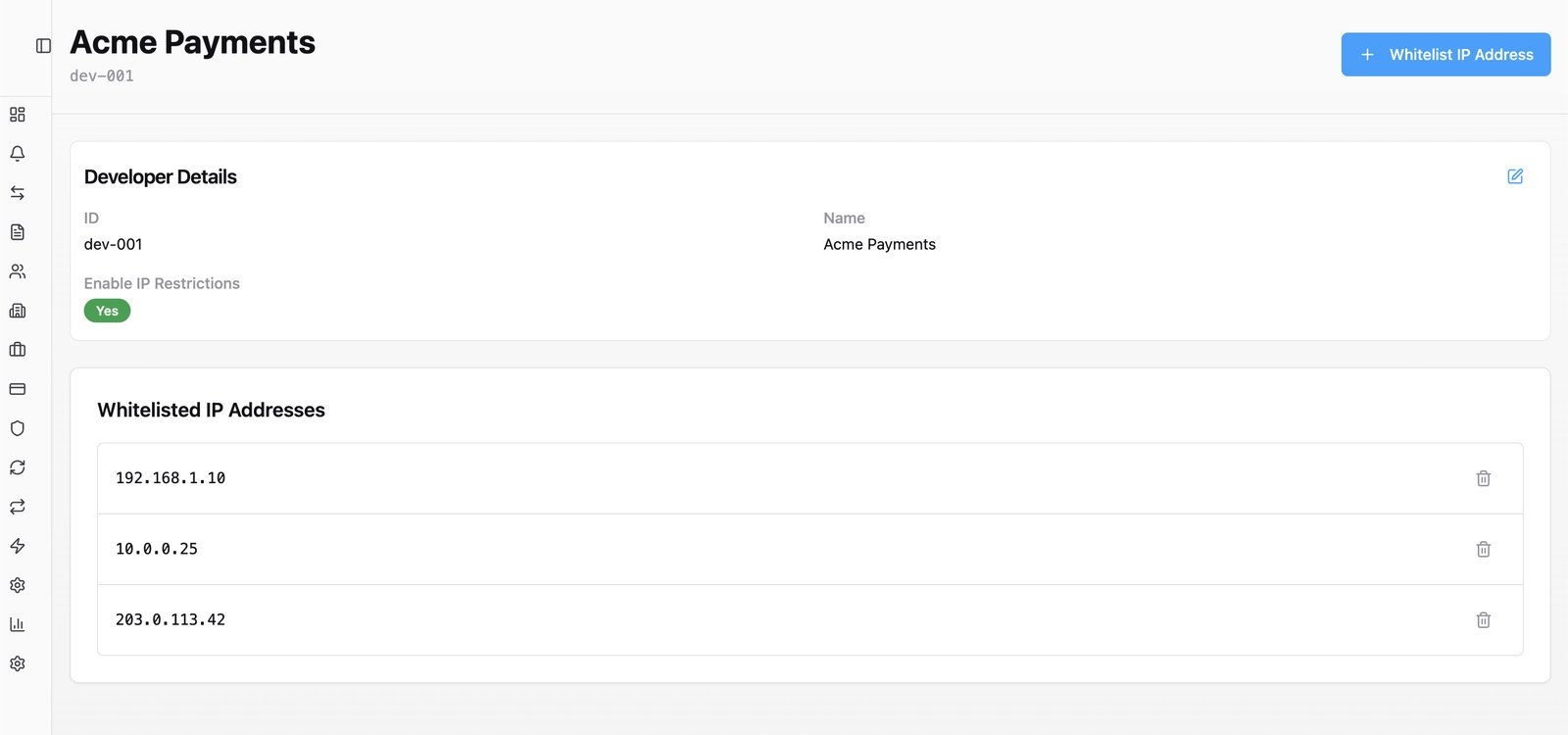The image size is (1568, 735).
Task: Click dev-001 value in Developer Details
Action: coord(114,244)
